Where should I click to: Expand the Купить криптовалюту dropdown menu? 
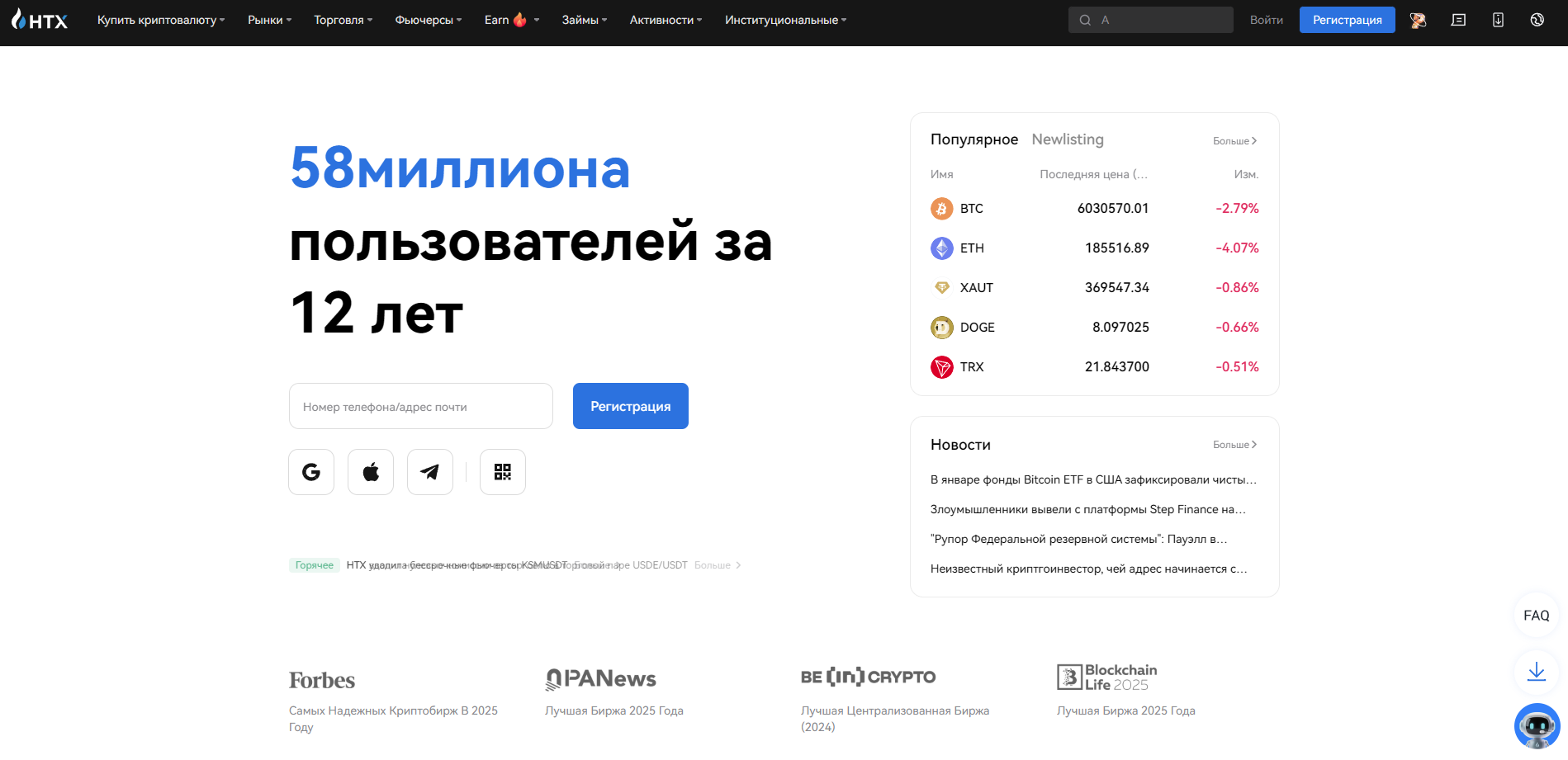[x=161, y=20]
